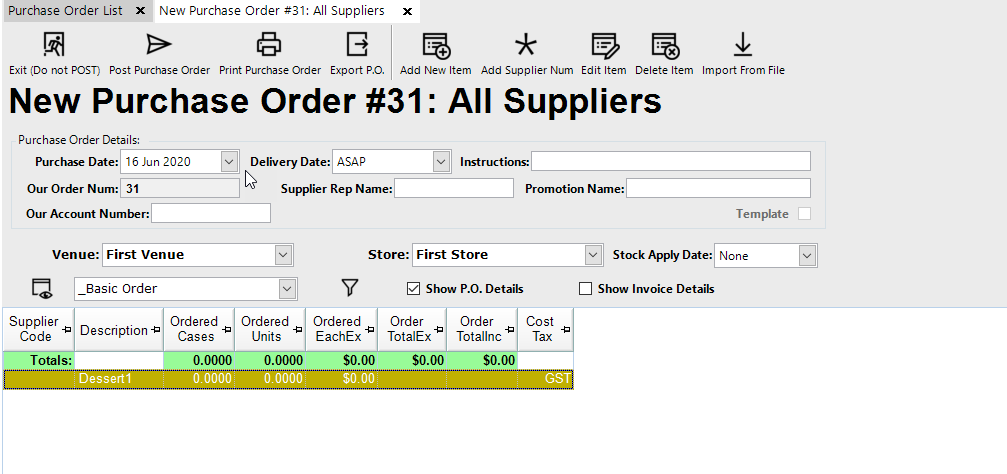Screen dimensions: 1007x474
Task: Enable Show Invoice Details checkbox
Action: click(586, 289)
